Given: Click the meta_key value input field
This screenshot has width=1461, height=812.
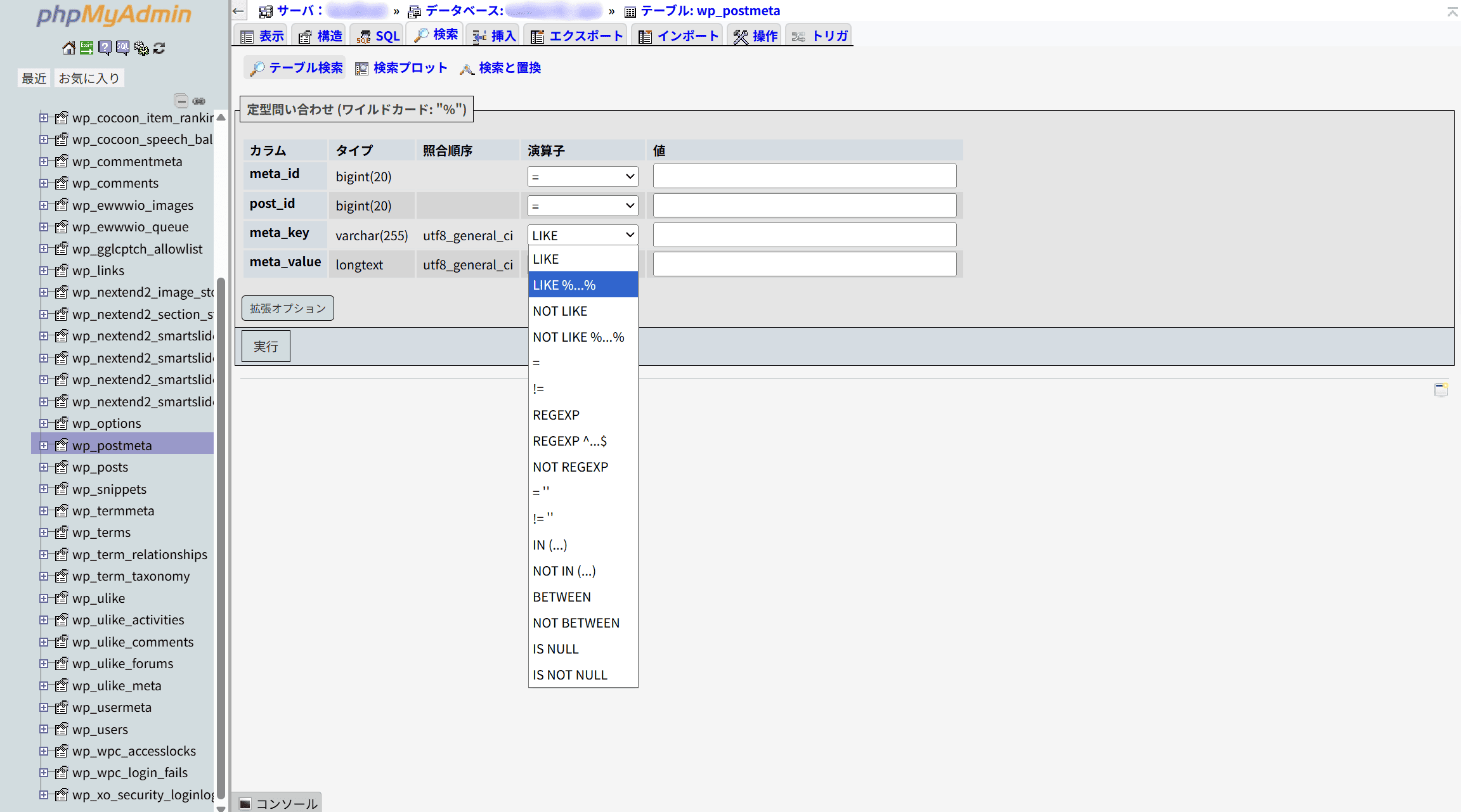Looking at the screenshot, I should pyautogui.click(x=804, y=235).
